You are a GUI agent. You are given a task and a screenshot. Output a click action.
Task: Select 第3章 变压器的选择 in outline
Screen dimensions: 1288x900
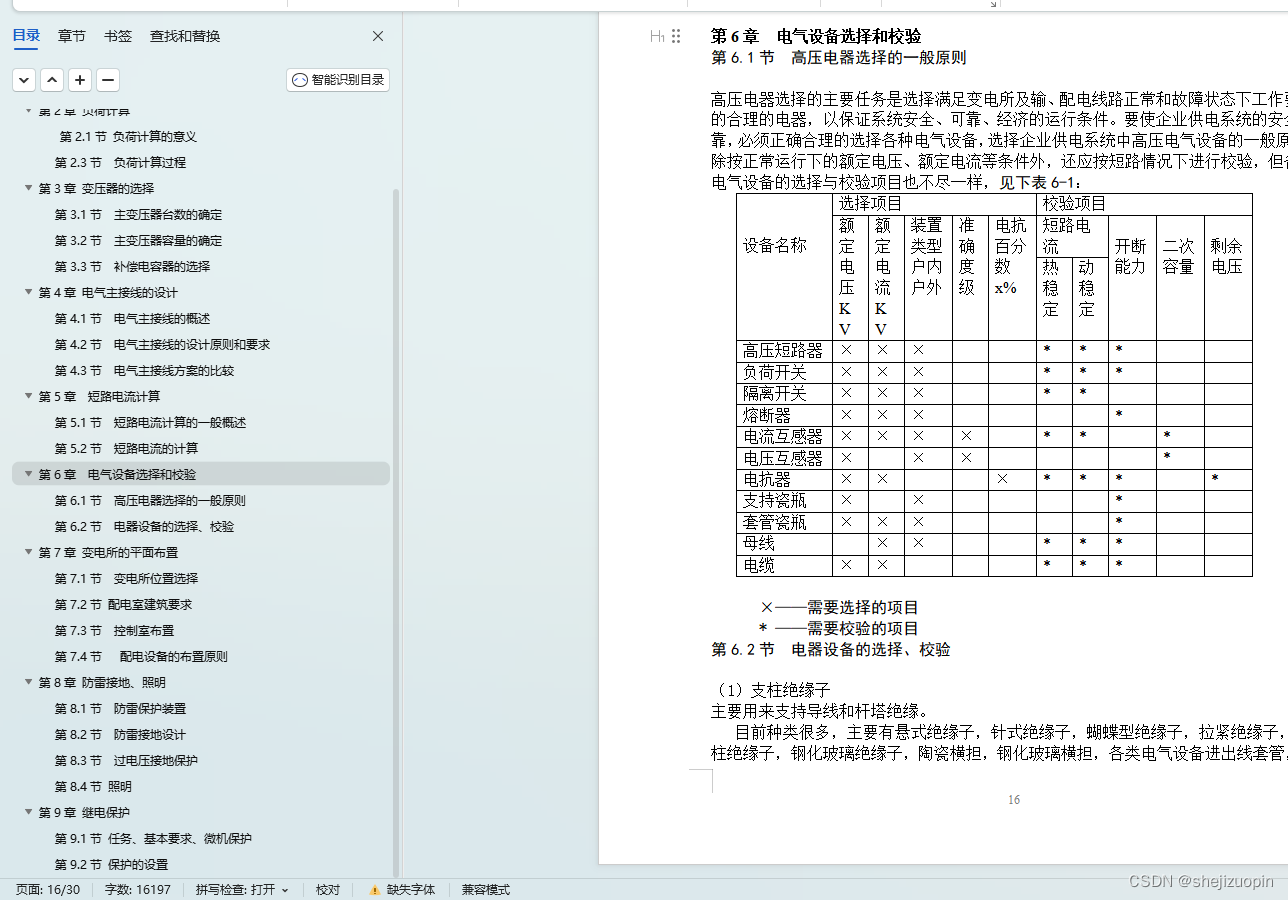(x=96, y=188)
